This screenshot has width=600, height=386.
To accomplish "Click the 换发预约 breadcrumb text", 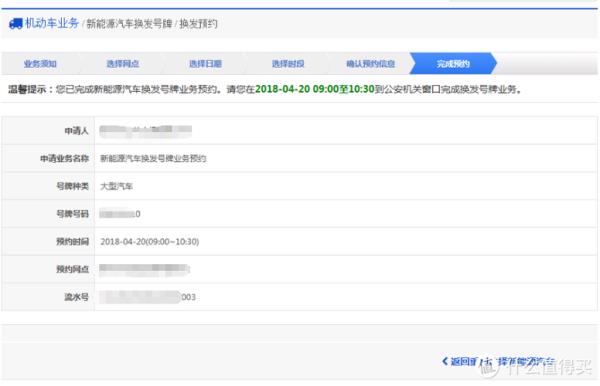I will 198,24.
